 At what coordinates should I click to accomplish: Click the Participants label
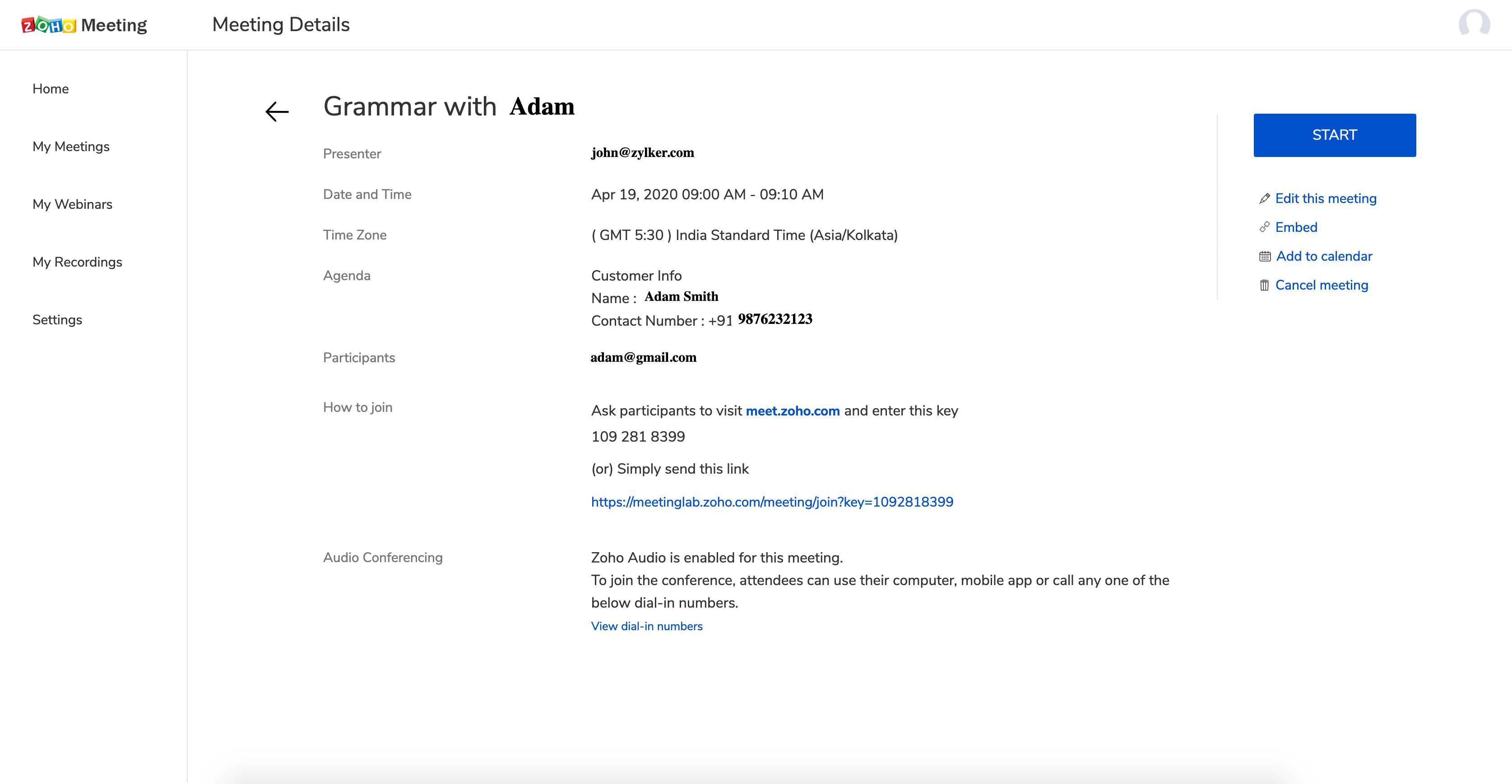point(359,357)
